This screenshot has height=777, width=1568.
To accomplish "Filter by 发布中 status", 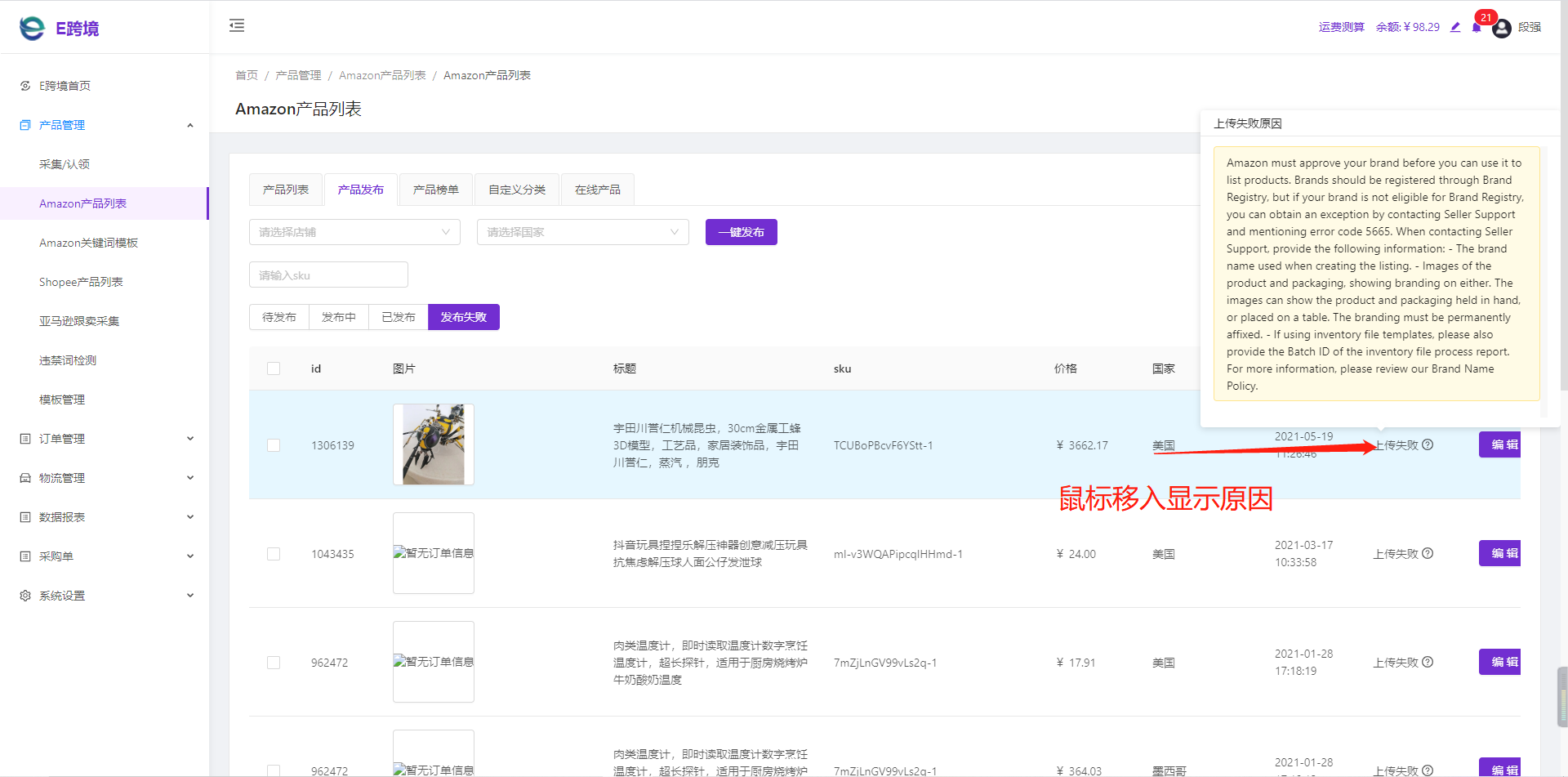I will pyautogui.click(x=339, y=317).
